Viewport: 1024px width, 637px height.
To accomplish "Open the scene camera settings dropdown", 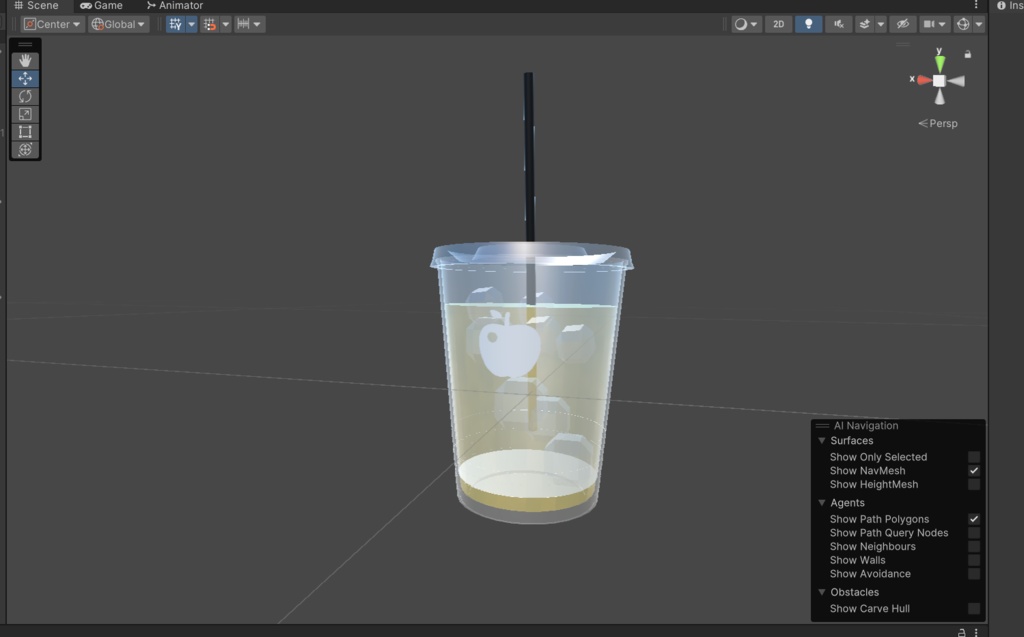I will point(934,24).
